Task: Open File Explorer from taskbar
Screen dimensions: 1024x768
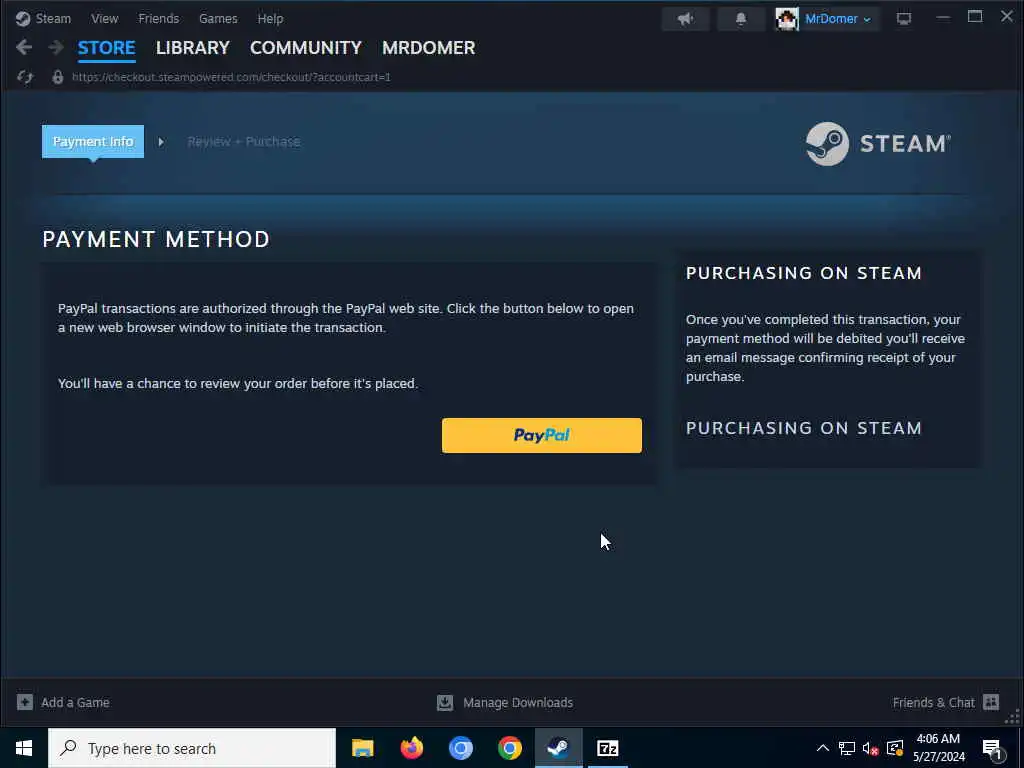Action: (362, 748)
